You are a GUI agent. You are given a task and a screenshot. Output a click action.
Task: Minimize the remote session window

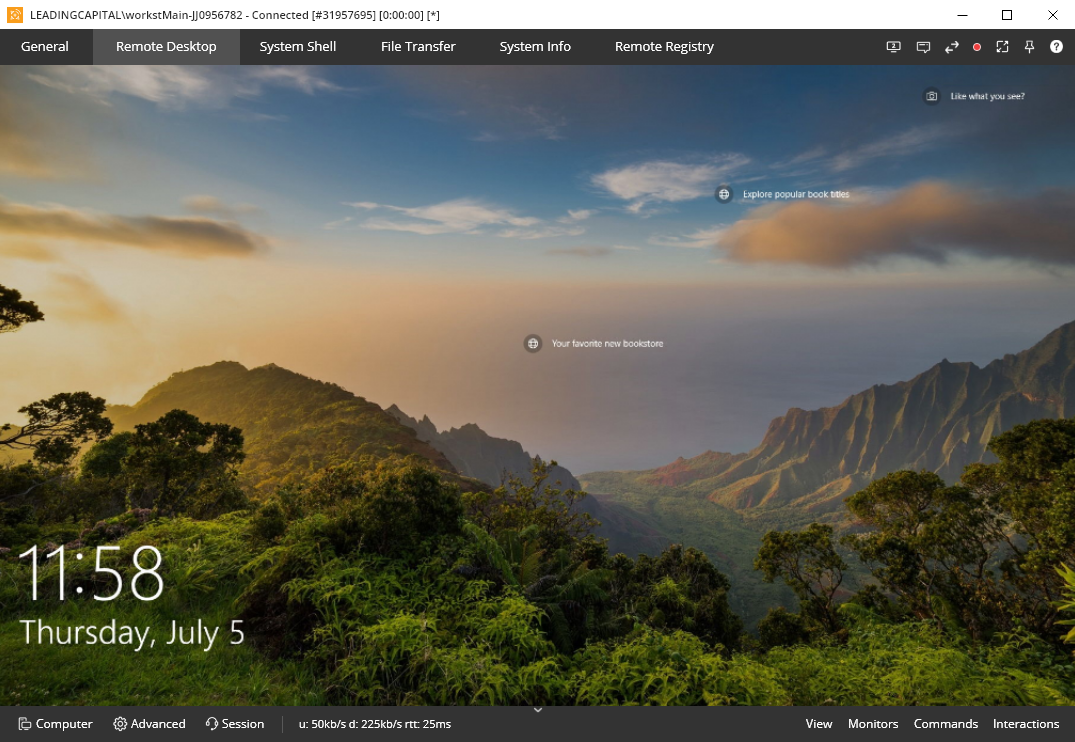(x=963, y=14)
